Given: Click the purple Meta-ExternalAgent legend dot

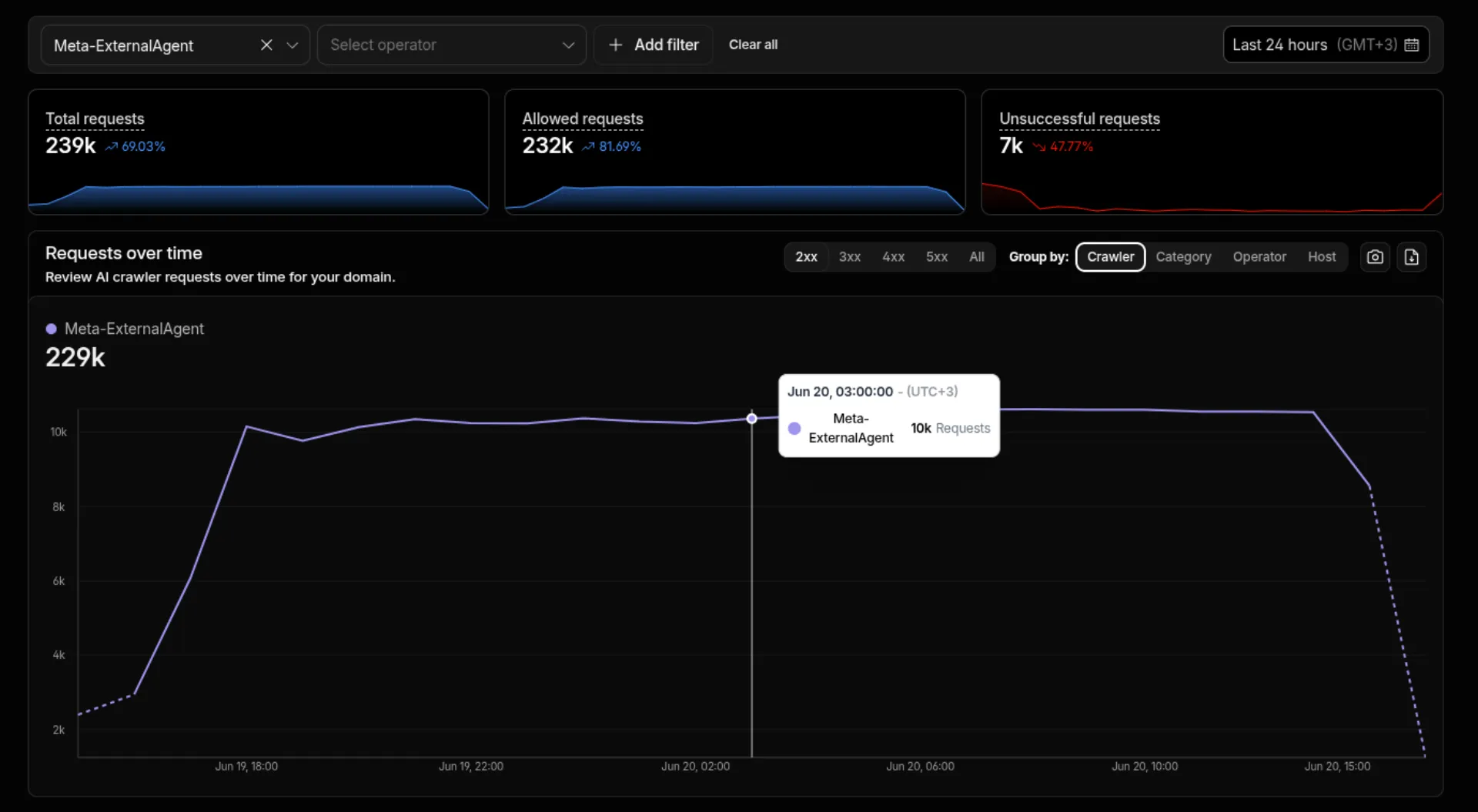Looking at the screenshot, I should (52, 329).
